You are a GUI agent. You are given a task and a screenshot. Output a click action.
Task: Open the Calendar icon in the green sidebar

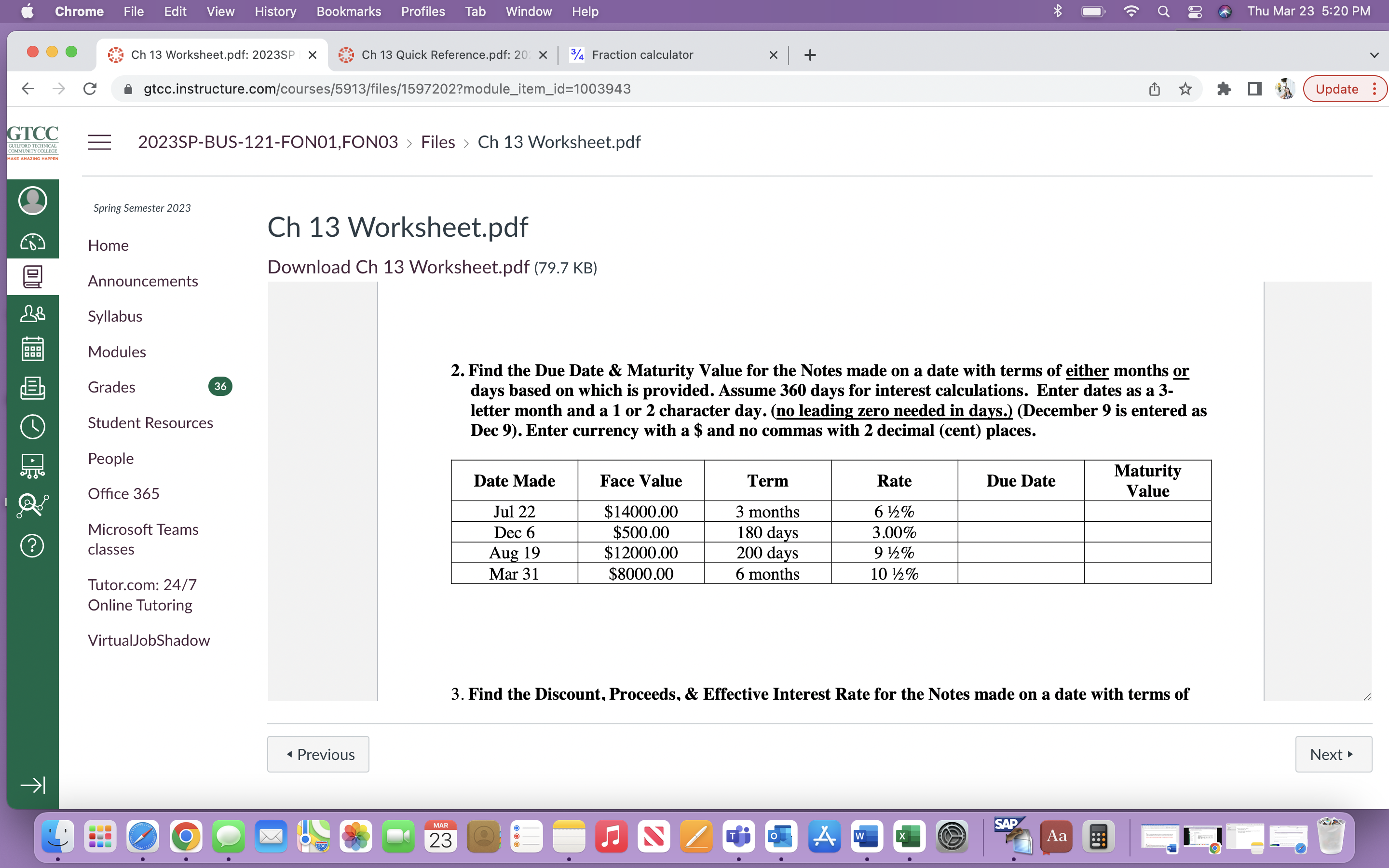point(33,349)
